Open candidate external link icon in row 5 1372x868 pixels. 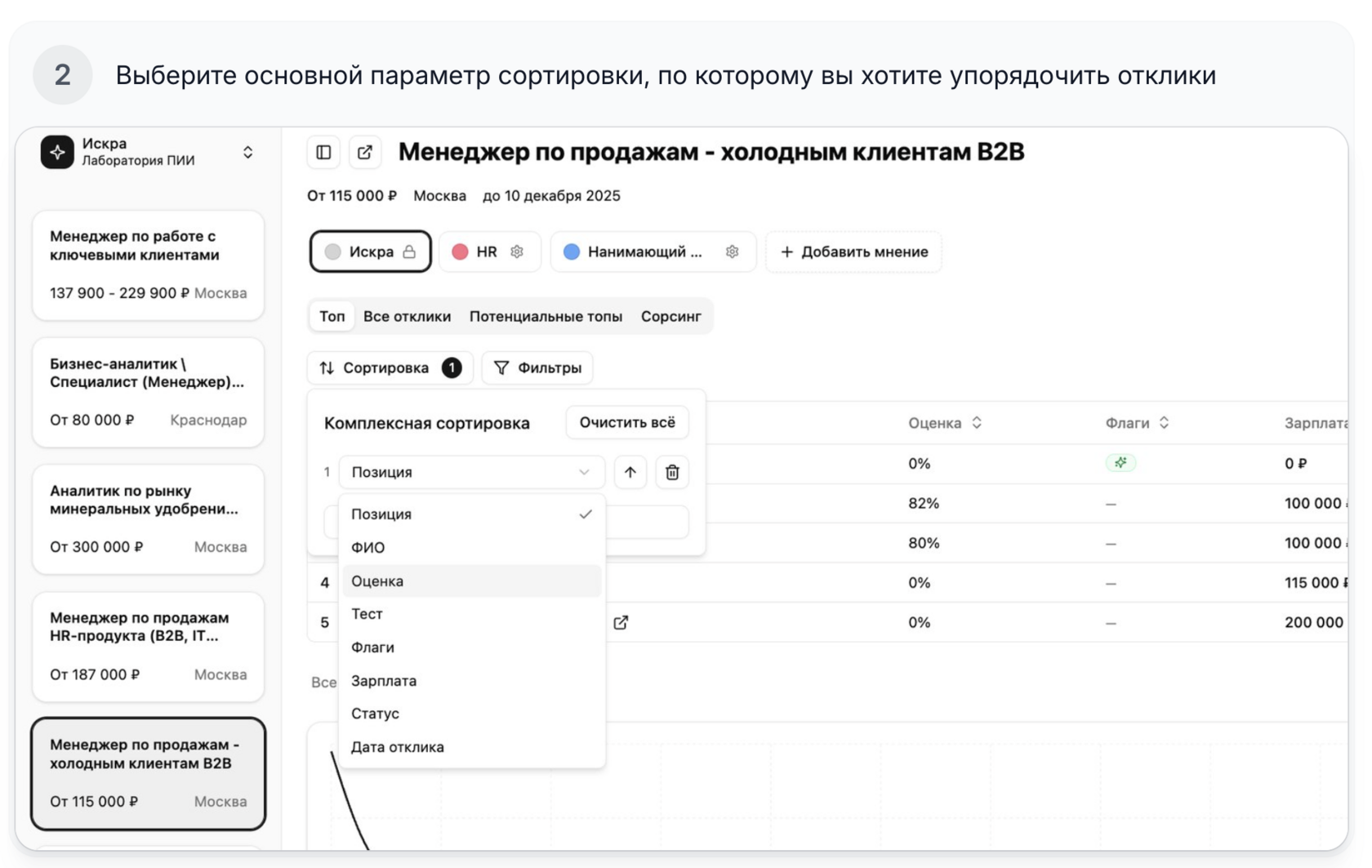(621, 623)
